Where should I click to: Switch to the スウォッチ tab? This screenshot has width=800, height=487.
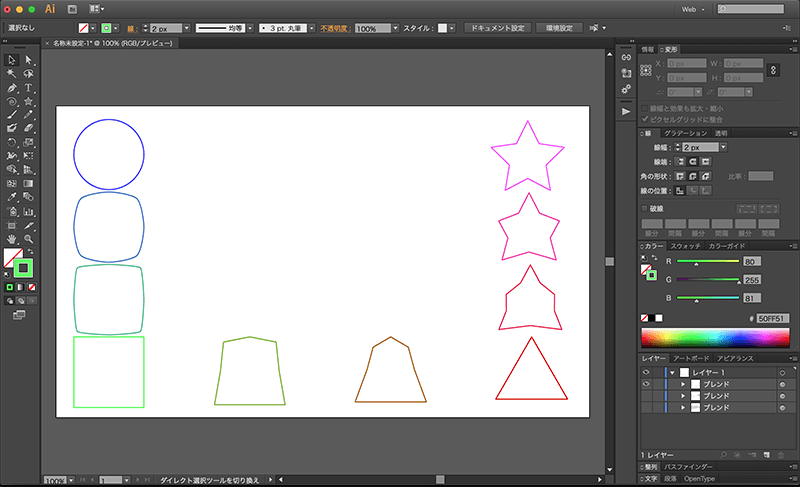tap(685, 246)
